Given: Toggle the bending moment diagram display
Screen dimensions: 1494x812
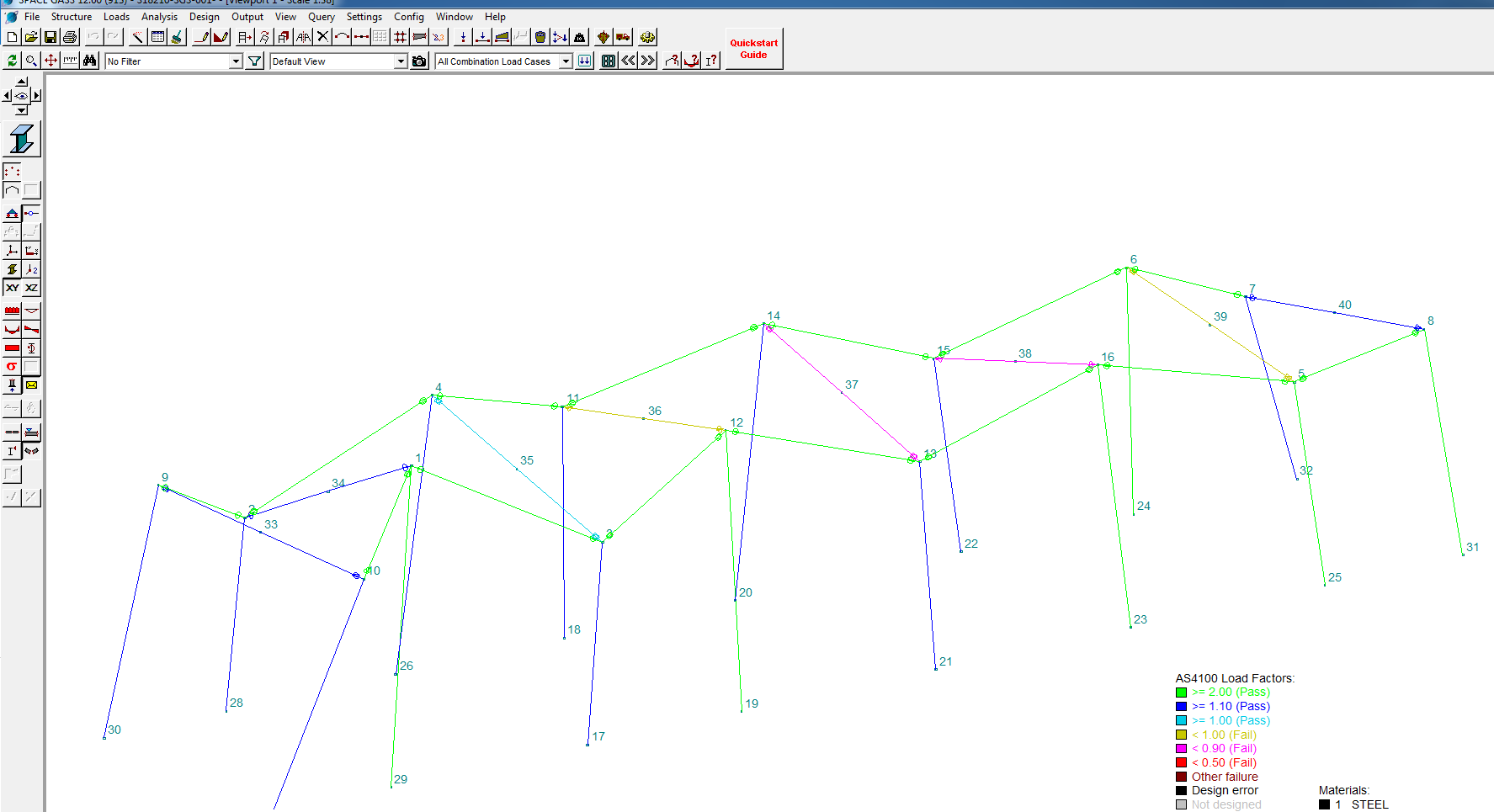Looking at the screenshot, I should [x=12, y=329].
